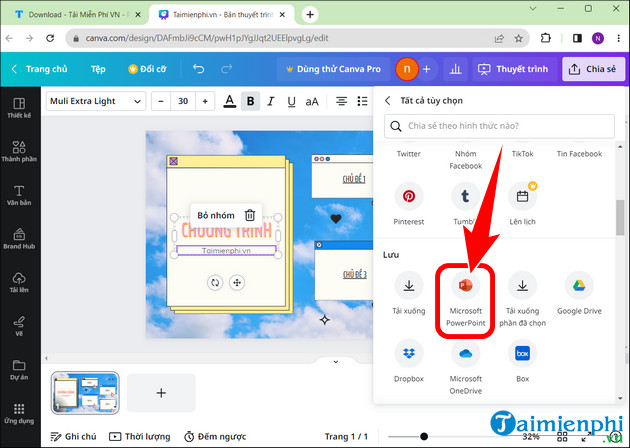Go back to Trang chủ home
Viewport: 630px width, 448px height.
pyautogui.click(x=39, y=69)
